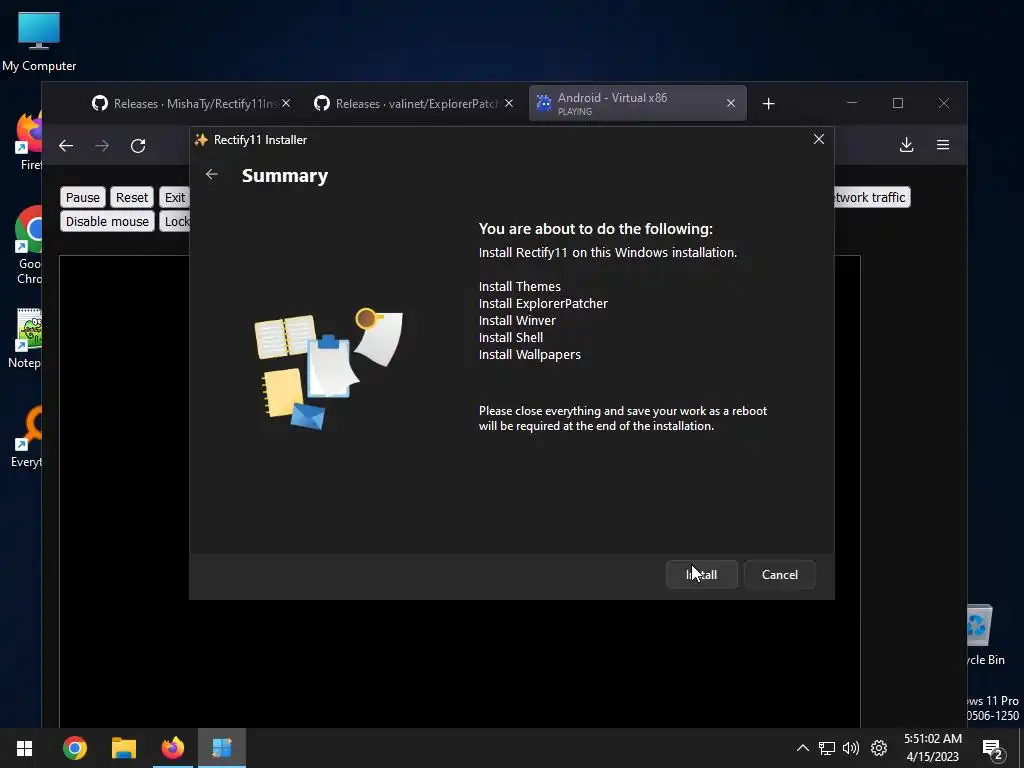Viewport: 1024px width, 768px height.
Task: Select the Notepad++ desktop shortcut
Action: click(26, 339)
